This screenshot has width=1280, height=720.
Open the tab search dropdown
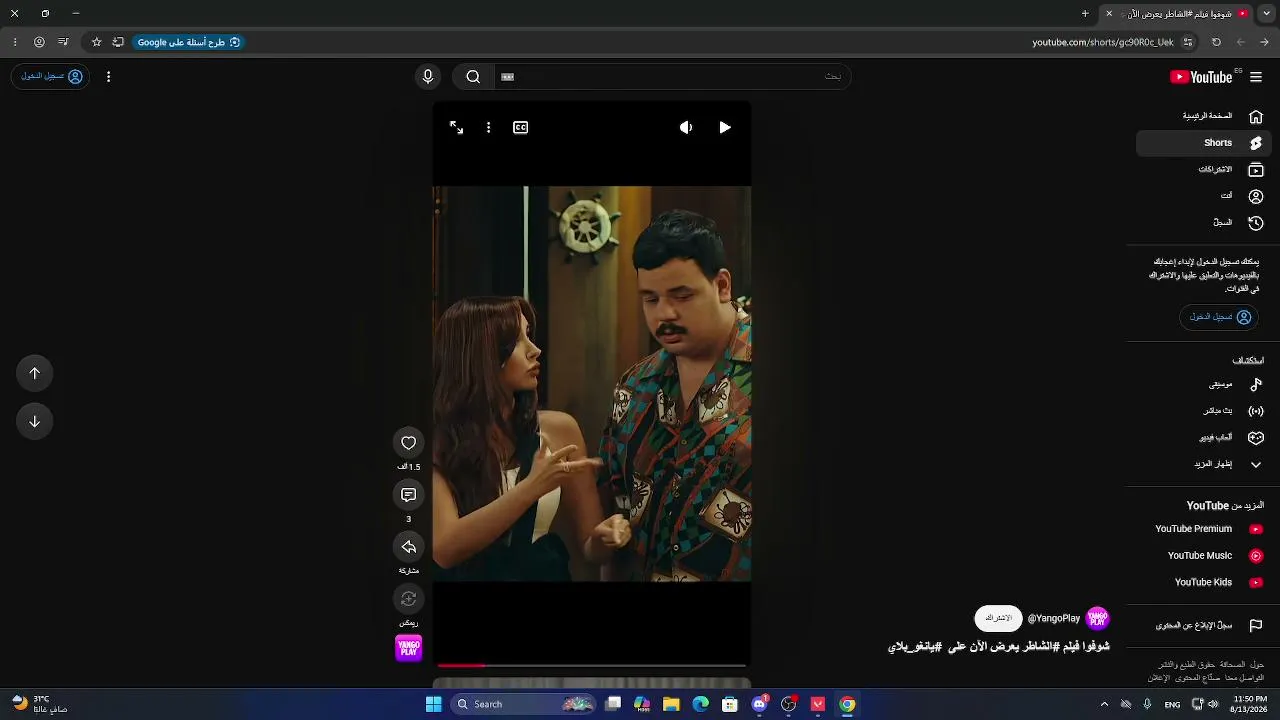tap(1266, 14)
